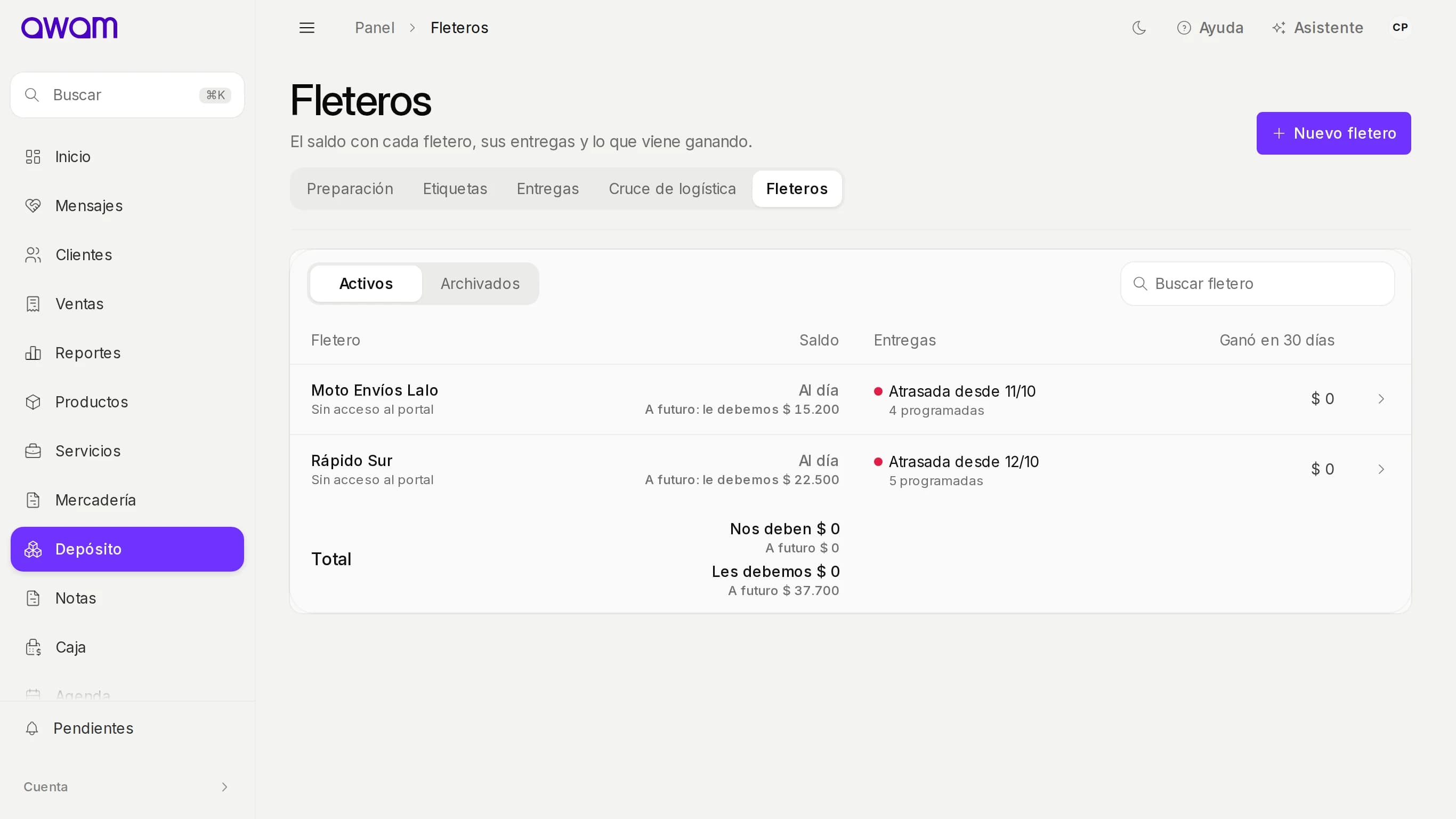Click the Nuevo fletero button
The width and height of the screenshot is (1456, 819).
pos(1333,133)
